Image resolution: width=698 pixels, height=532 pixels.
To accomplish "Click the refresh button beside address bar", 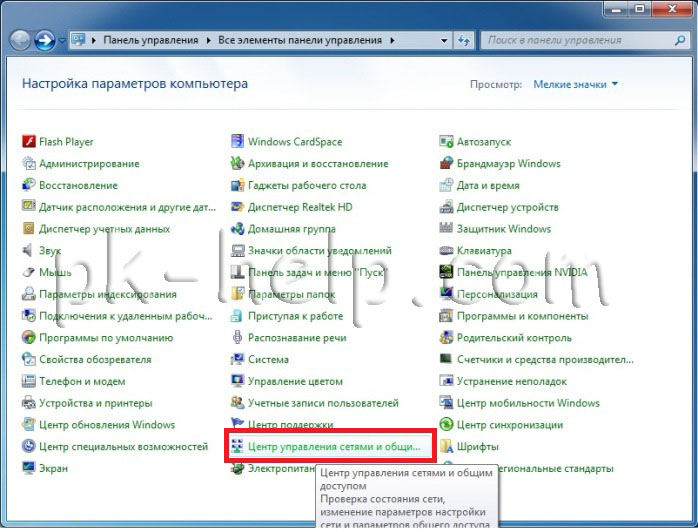I will click(x=464, y=41).
